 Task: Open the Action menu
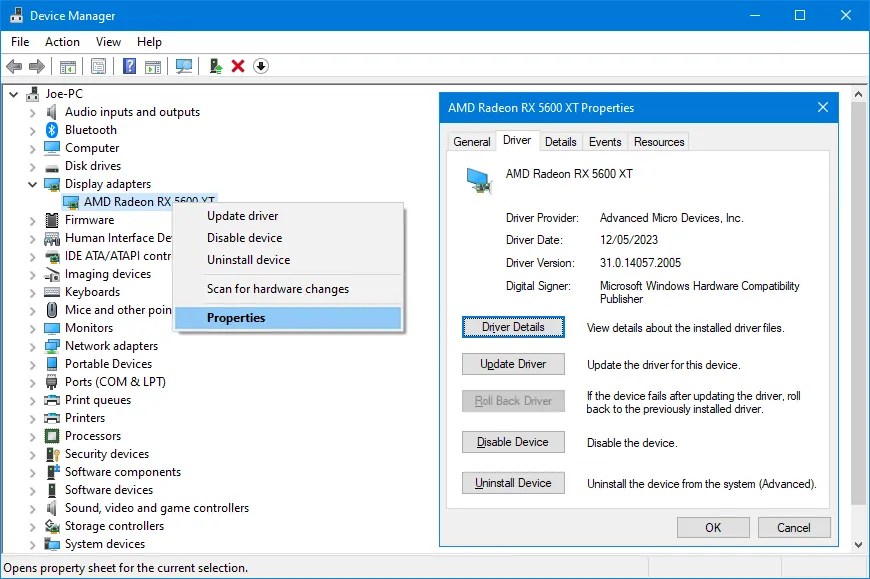pyautogui.click(x=62, y=42)
